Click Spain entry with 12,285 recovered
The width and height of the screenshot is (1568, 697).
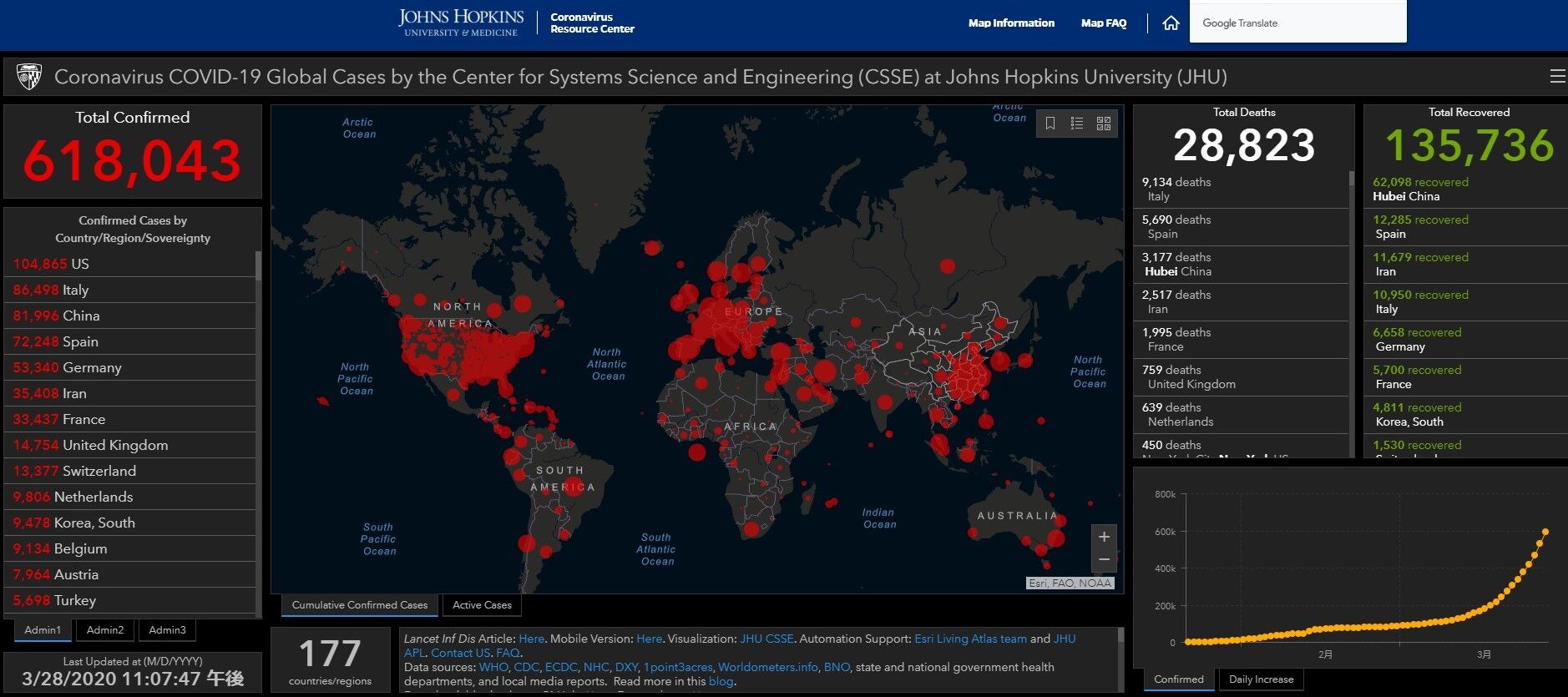pos(1467,227)
